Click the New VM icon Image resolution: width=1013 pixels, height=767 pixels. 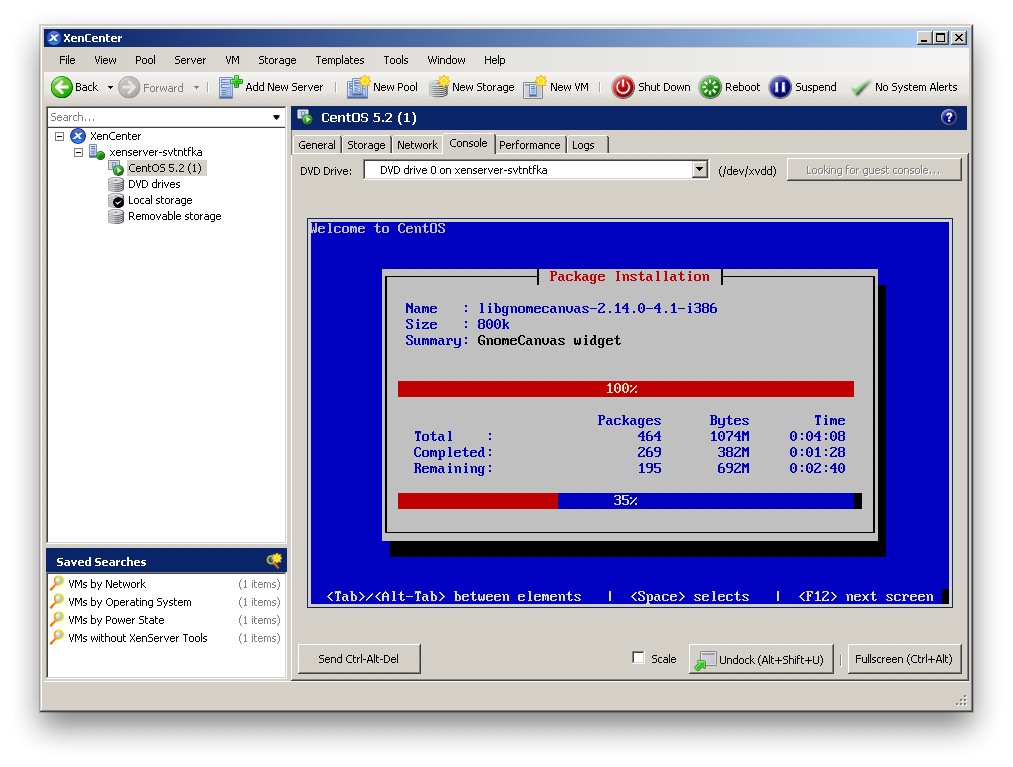[x=535, y=87]
